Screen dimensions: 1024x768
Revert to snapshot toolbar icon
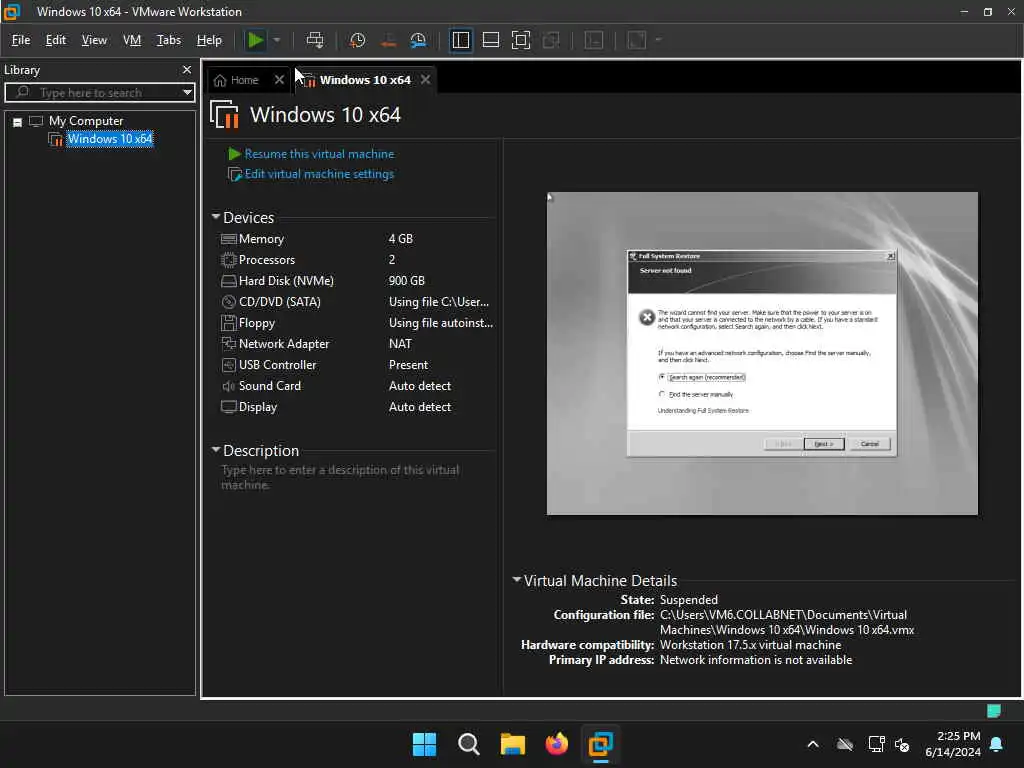[x=388, y=40]
